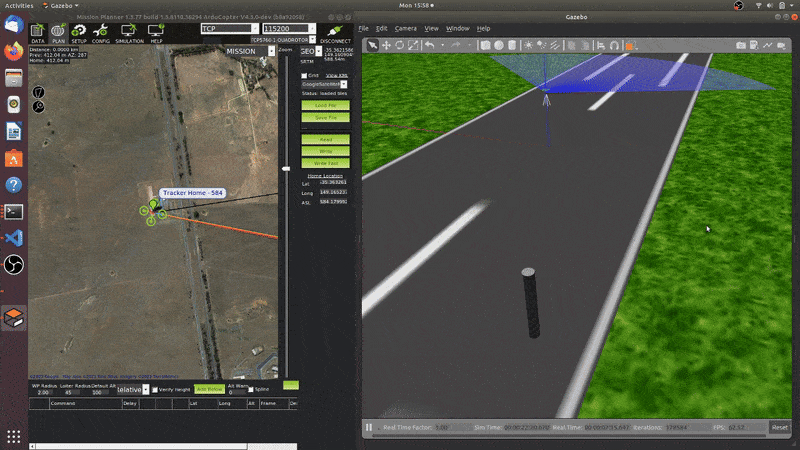The width and height of the screenshot is (800, 450).
Task: Select the Gazebo rotate mode tool
Action: 400,45
